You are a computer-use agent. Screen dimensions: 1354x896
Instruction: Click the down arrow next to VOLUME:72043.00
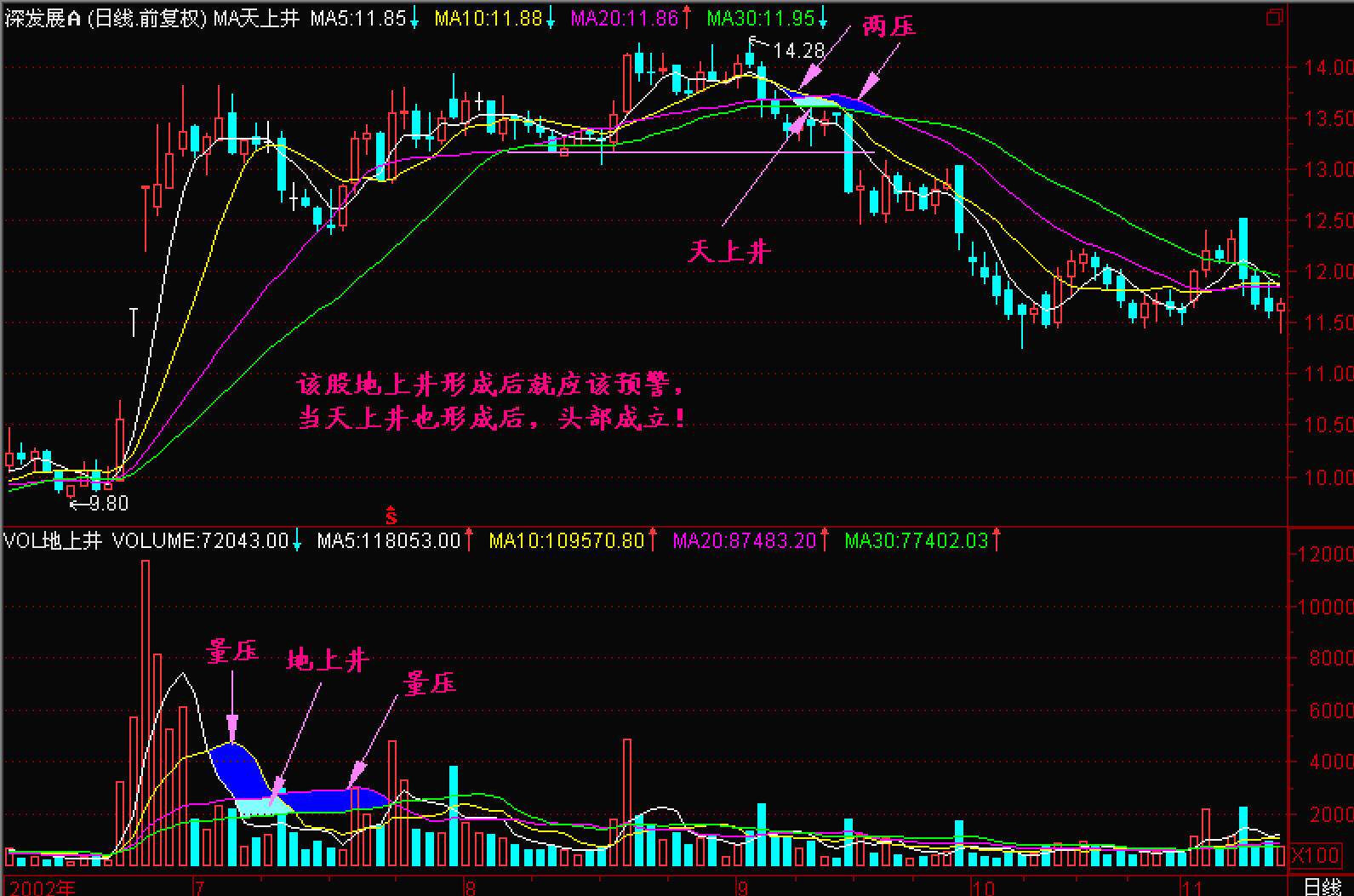tap(297, 540)
